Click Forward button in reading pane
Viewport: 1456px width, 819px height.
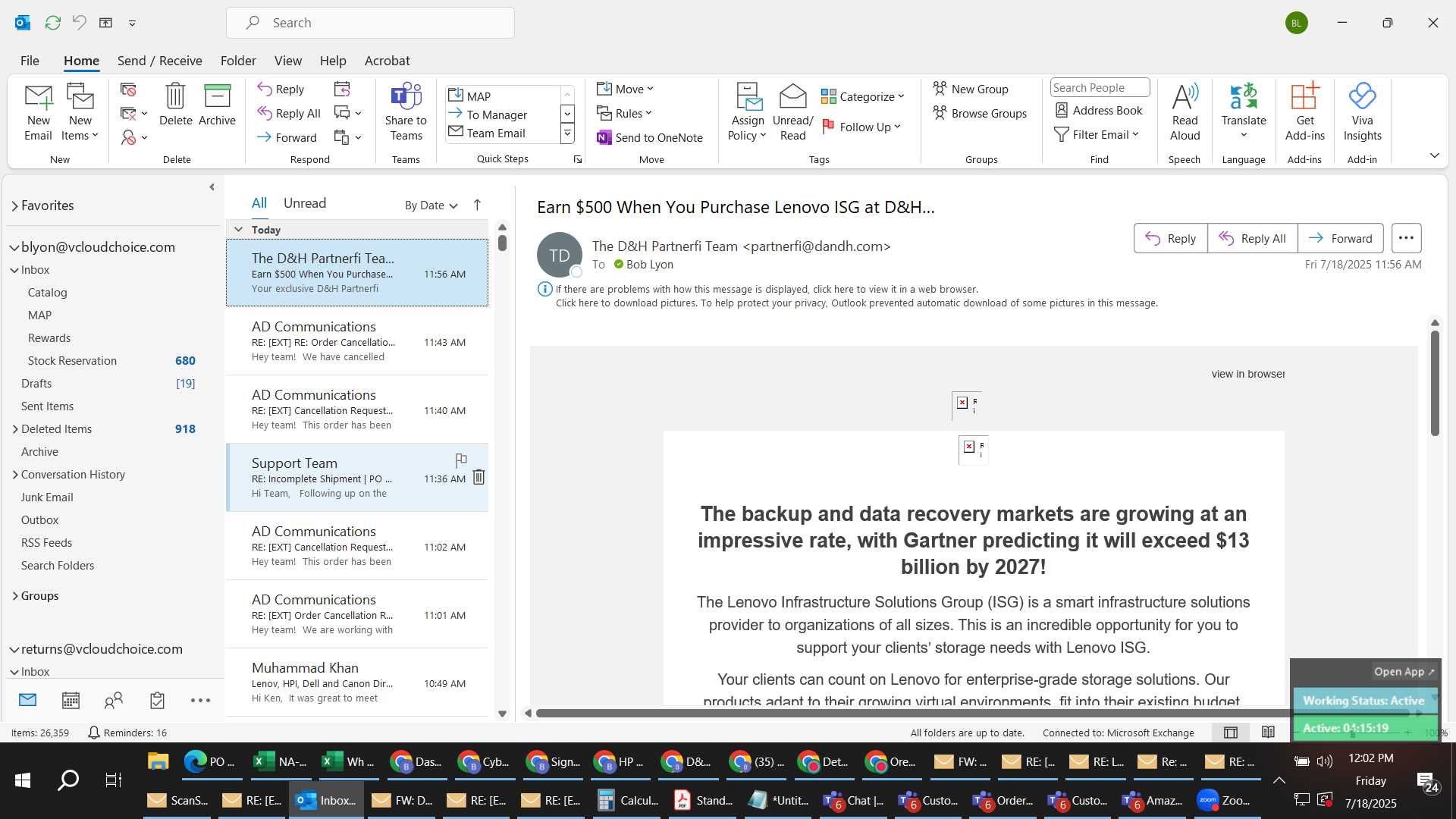point(1340,238)
